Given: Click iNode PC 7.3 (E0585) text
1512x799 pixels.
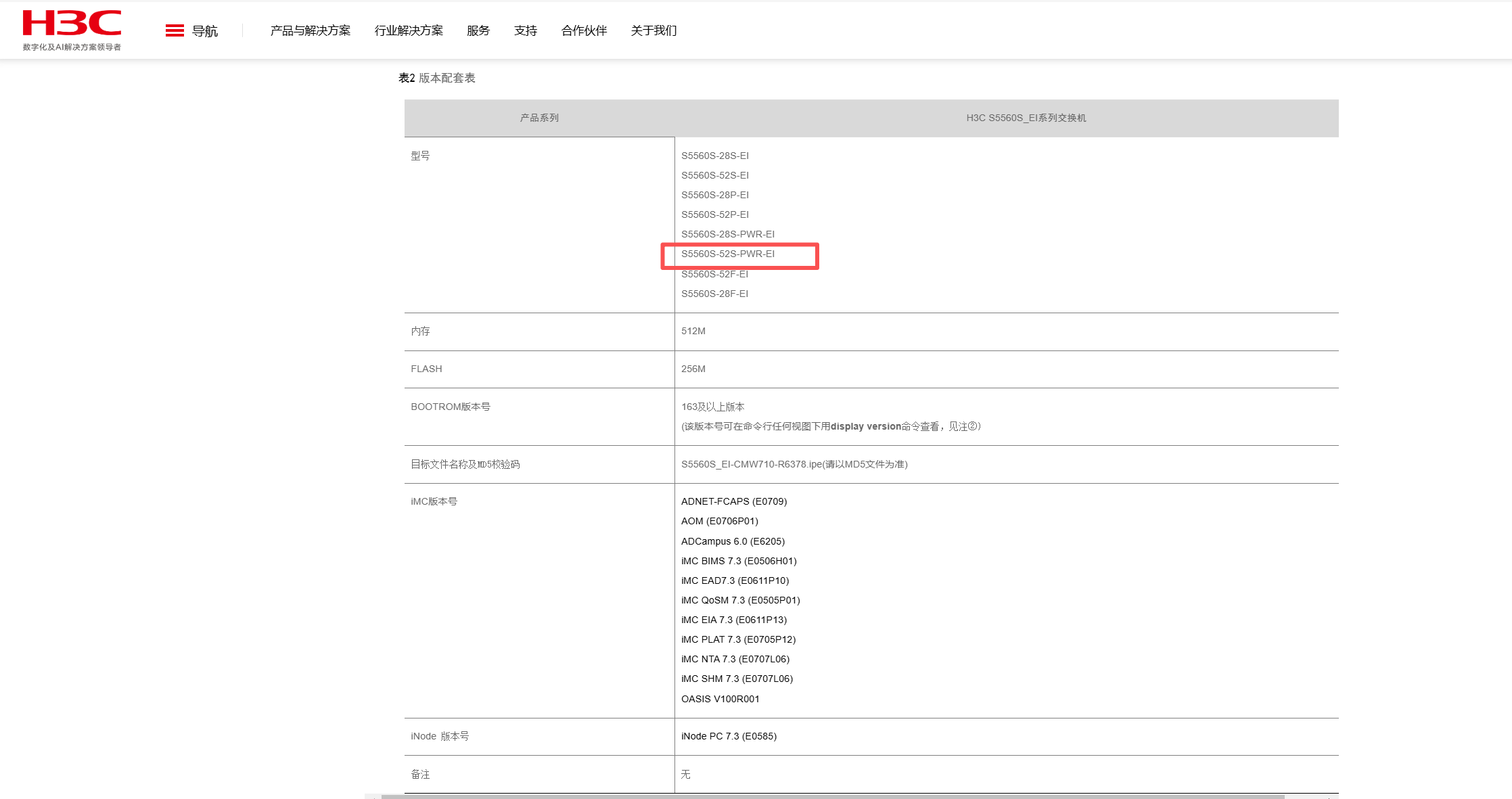Looking at the screenshot, I should pyautogui.click(x=729, y=736).
